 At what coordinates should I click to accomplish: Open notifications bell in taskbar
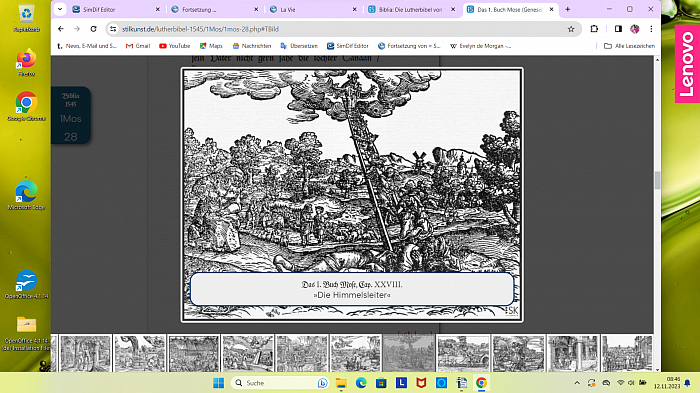(x=688, y=383)
